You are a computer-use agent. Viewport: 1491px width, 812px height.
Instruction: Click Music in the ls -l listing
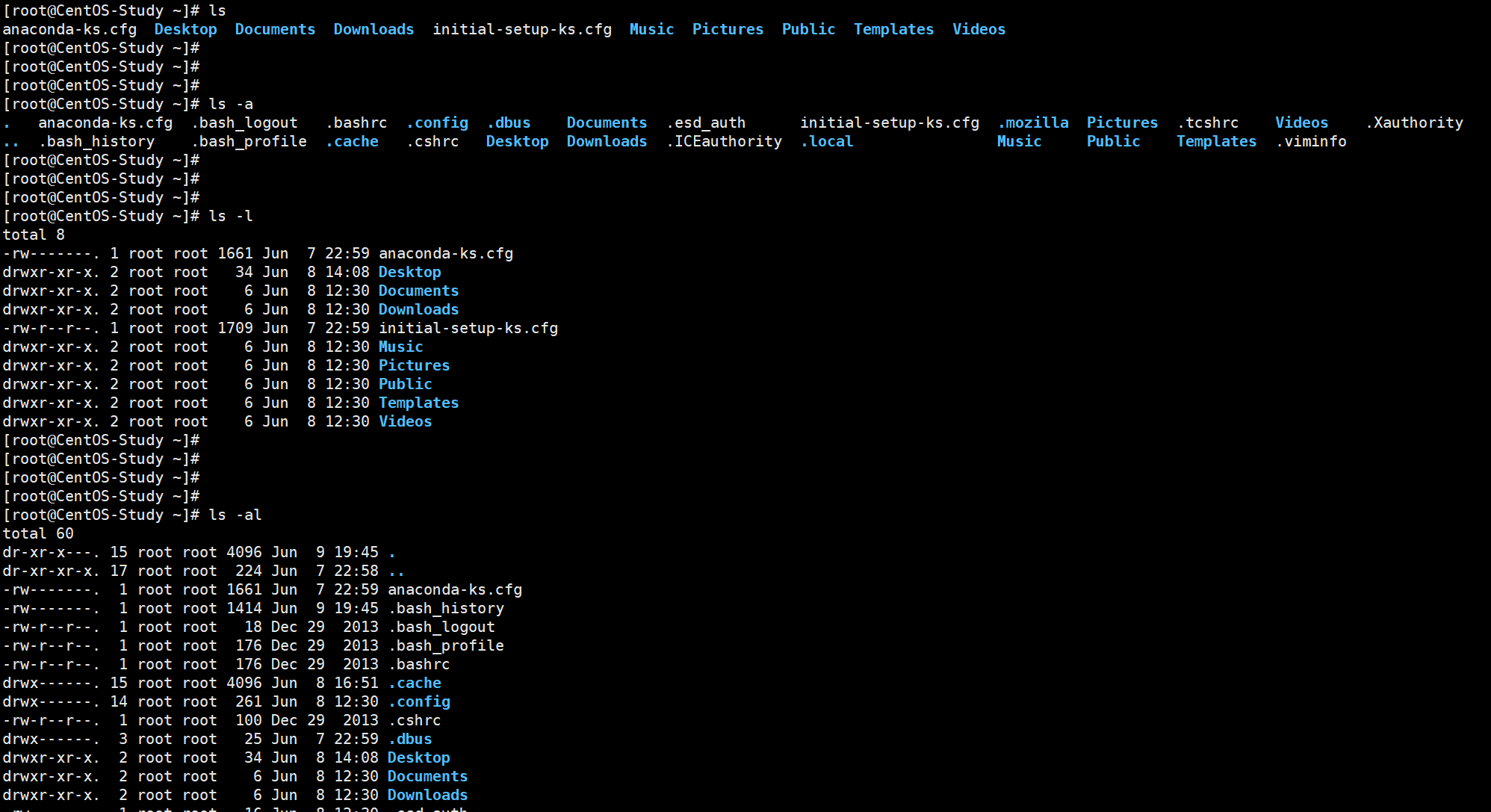400,347
